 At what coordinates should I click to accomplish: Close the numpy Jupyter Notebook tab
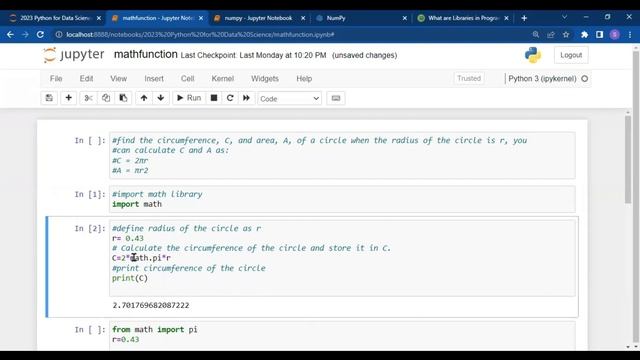(303, 18)
